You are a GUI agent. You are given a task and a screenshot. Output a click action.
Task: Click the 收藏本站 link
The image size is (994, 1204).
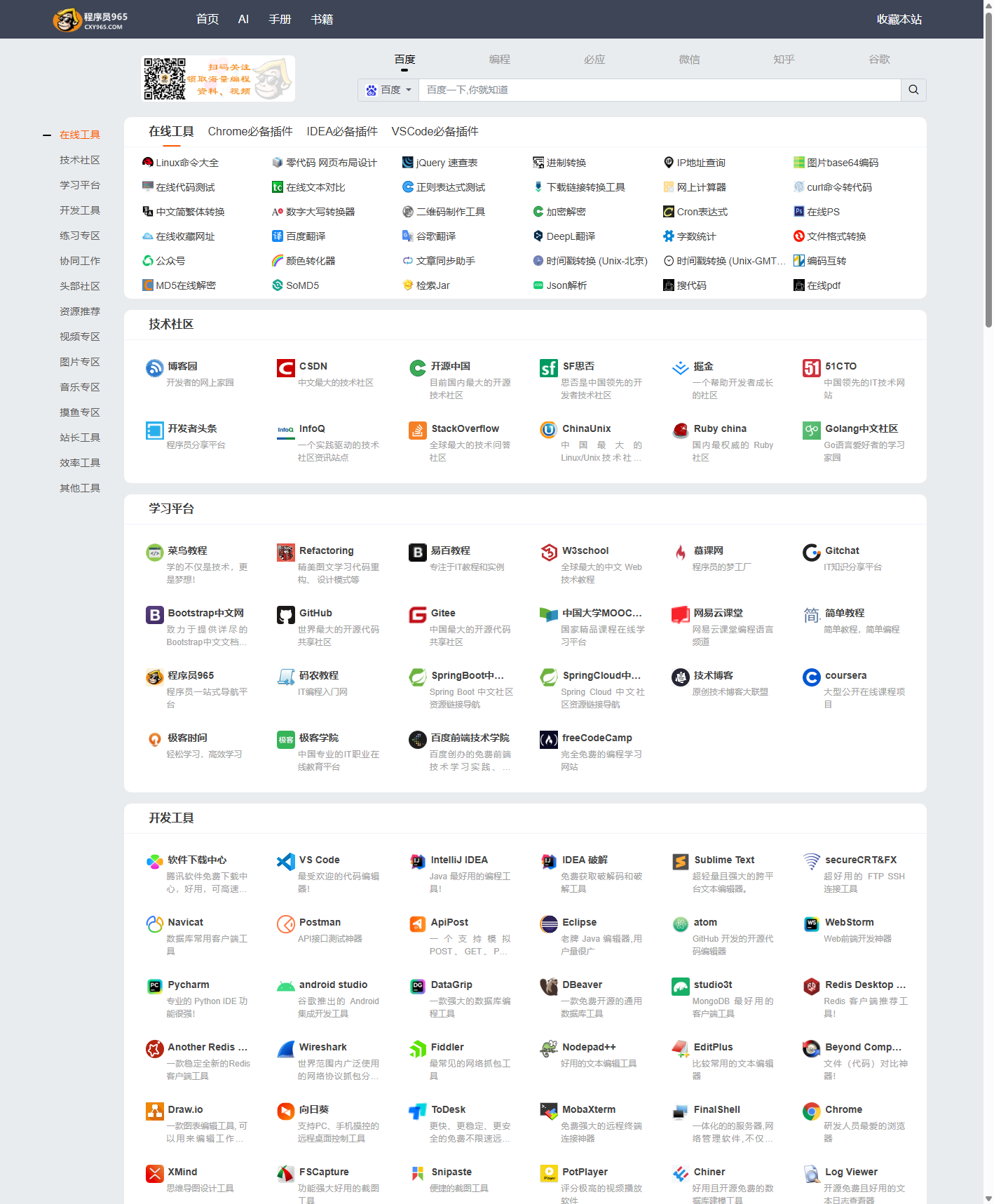point(899,19)
